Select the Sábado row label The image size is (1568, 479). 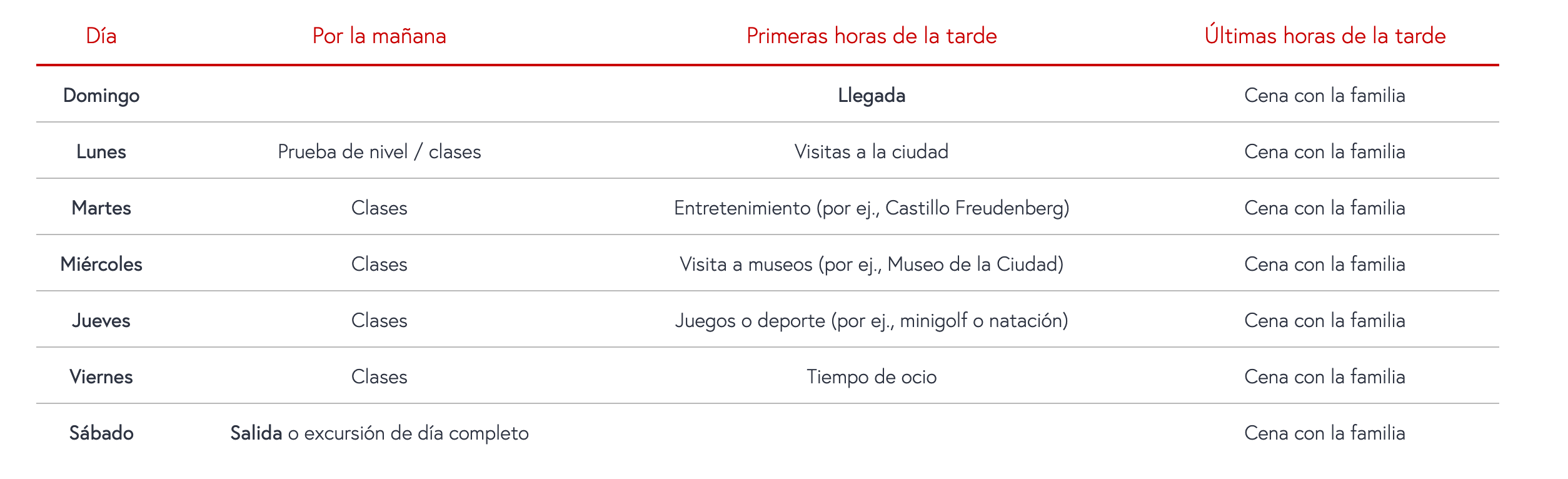click(101, 433)
